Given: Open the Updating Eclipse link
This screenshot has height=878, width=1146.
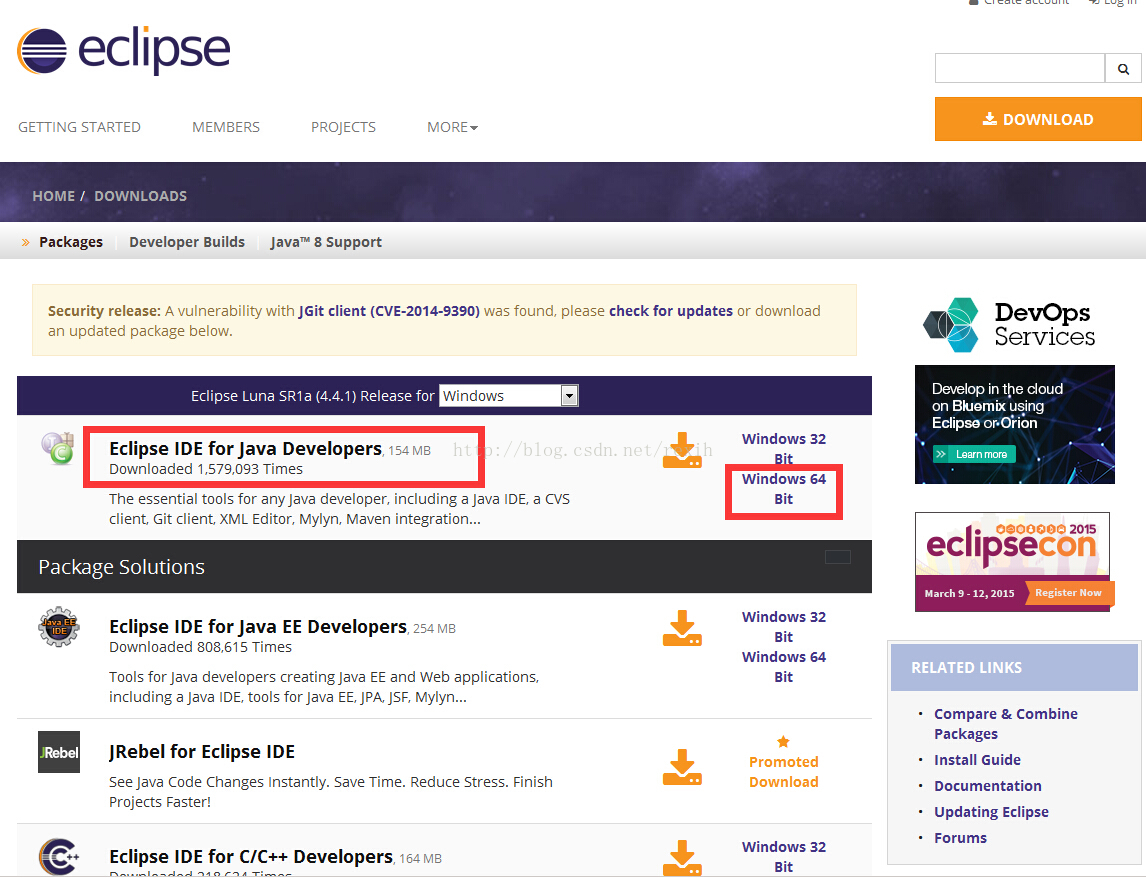Looking at the screenshot, I should click(x=991, y=812).
